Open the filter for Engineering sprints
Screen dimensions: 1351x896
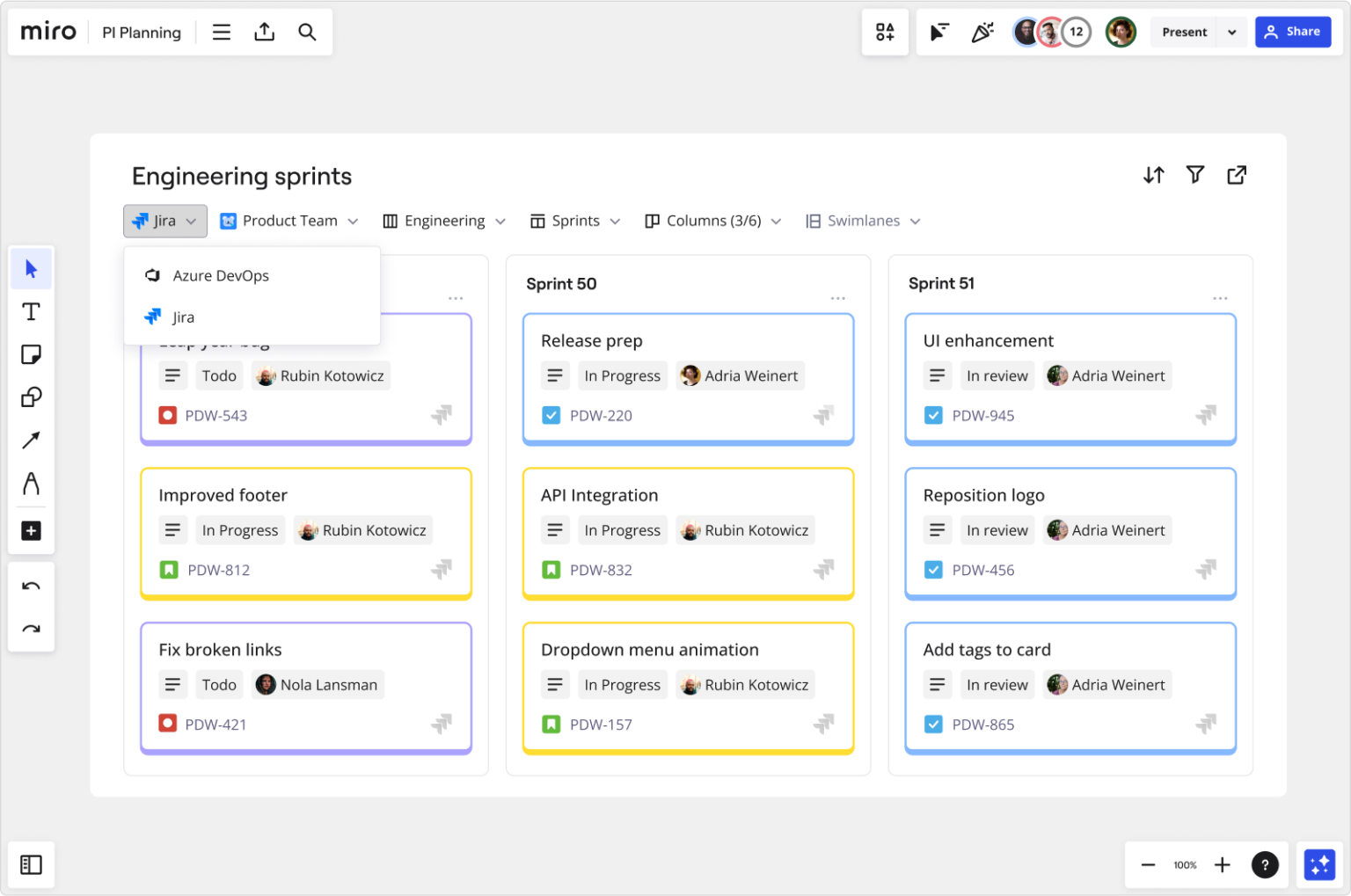tap(1195, 175)
